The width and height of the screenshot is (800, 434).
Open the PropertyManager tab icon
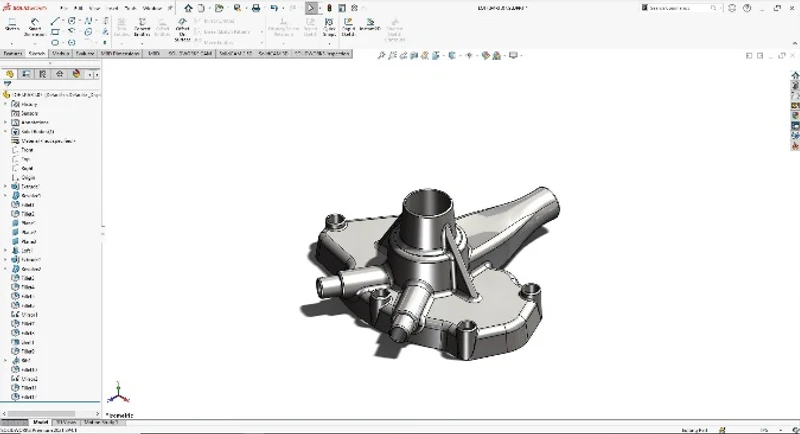26,74
